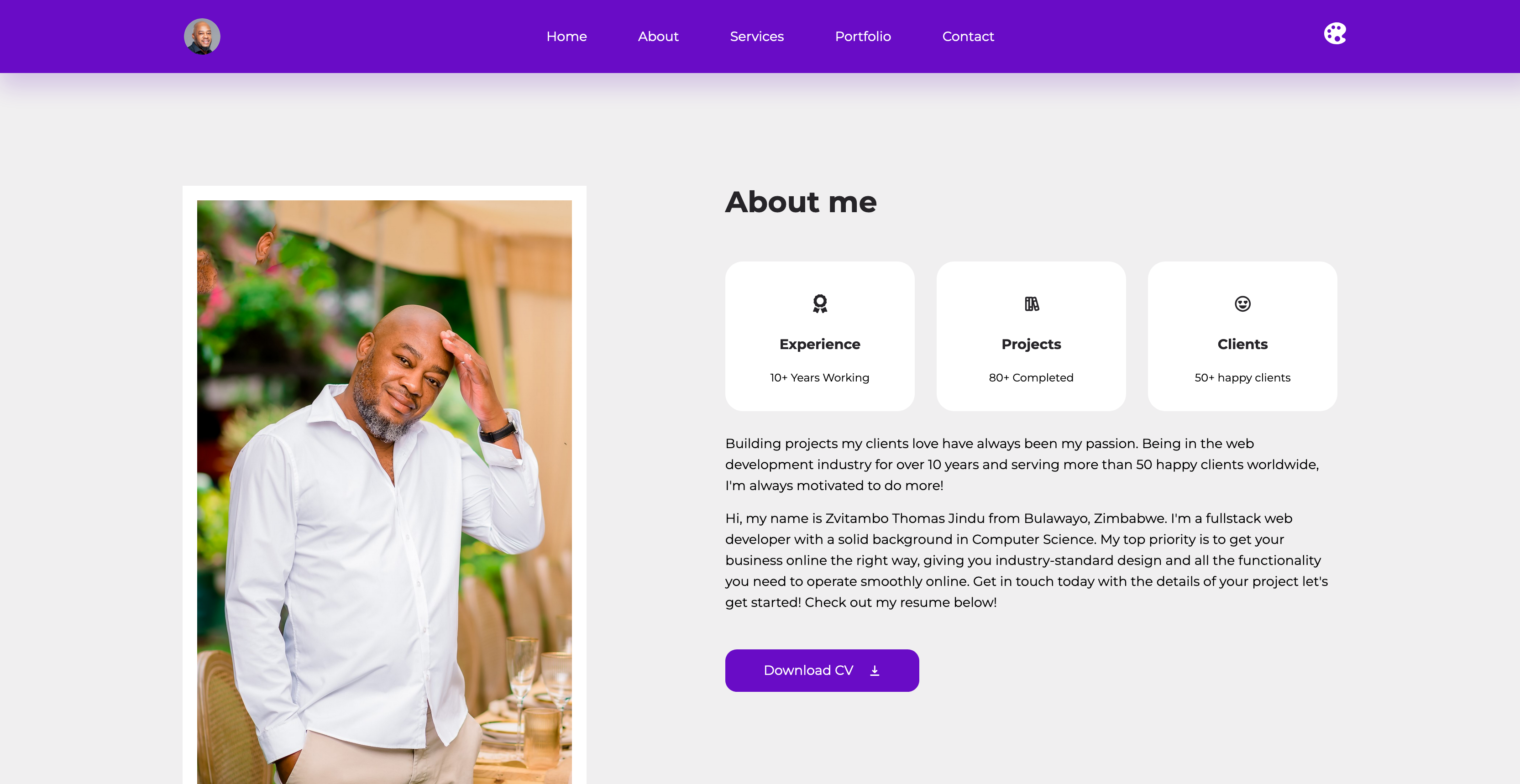This screenshot has height=784, width=1520.
Task: Click the profile avatar logo in navbar
Action: click(x=202, y=37)
